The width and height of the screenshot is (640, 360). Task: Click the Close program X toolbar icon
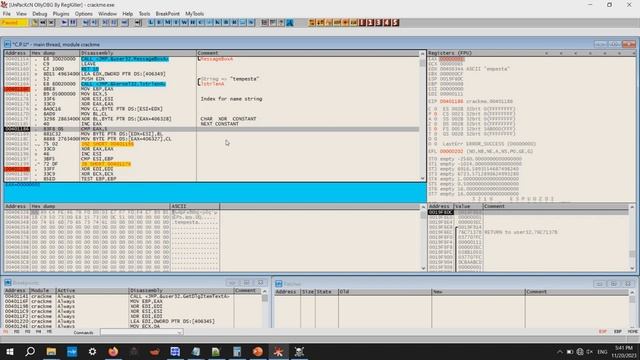click(51, 23)
